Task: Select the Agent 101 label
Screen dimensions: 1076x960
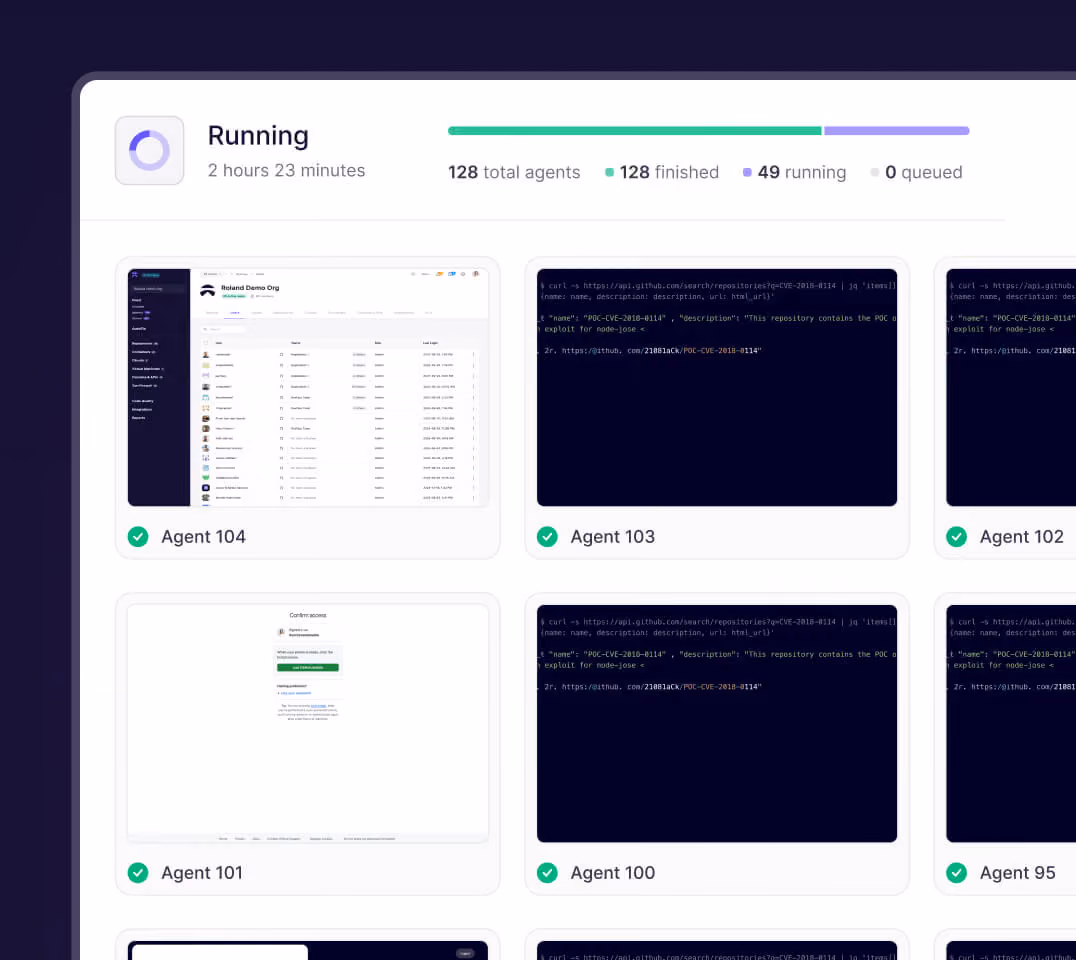Action: coord(202,873)
